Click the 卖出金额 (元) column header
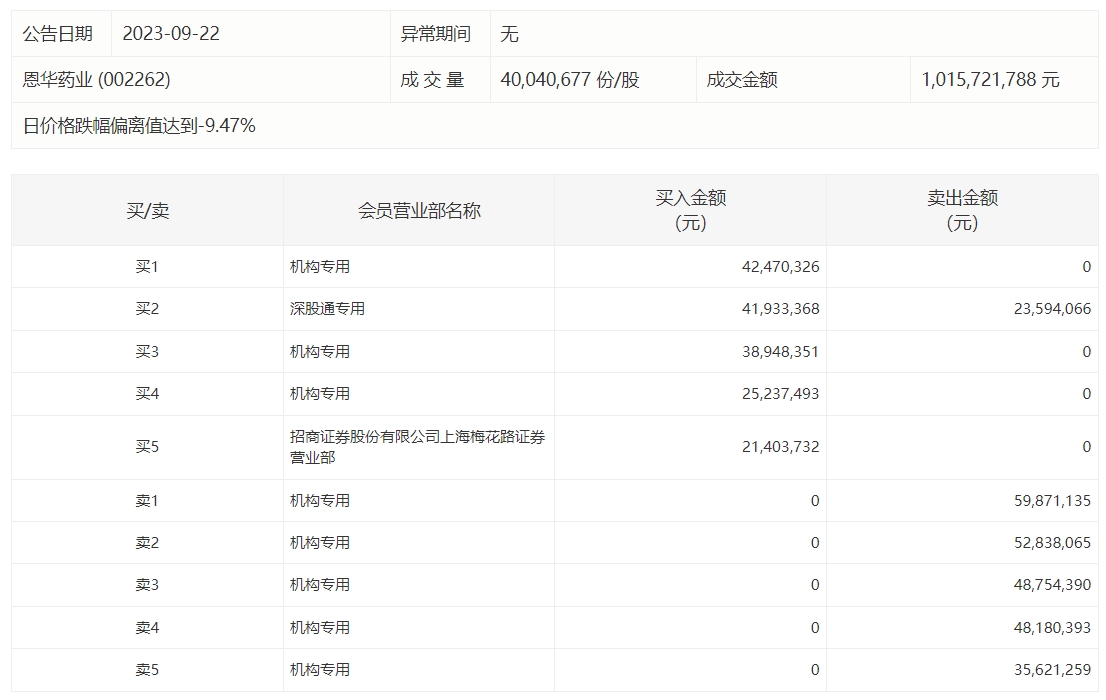The height and width of the screenshot is (700, 1106). coord(962,211)
